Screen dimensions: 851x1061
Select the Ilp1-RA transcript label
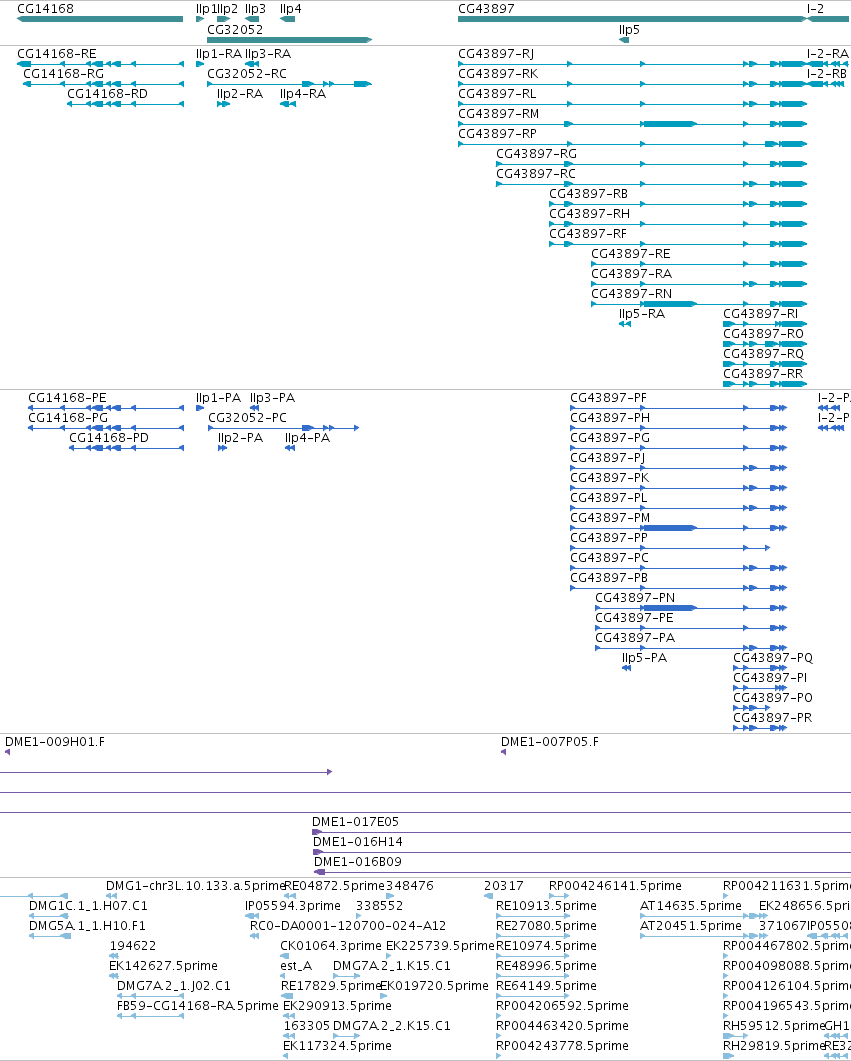(x=218, y=53)
